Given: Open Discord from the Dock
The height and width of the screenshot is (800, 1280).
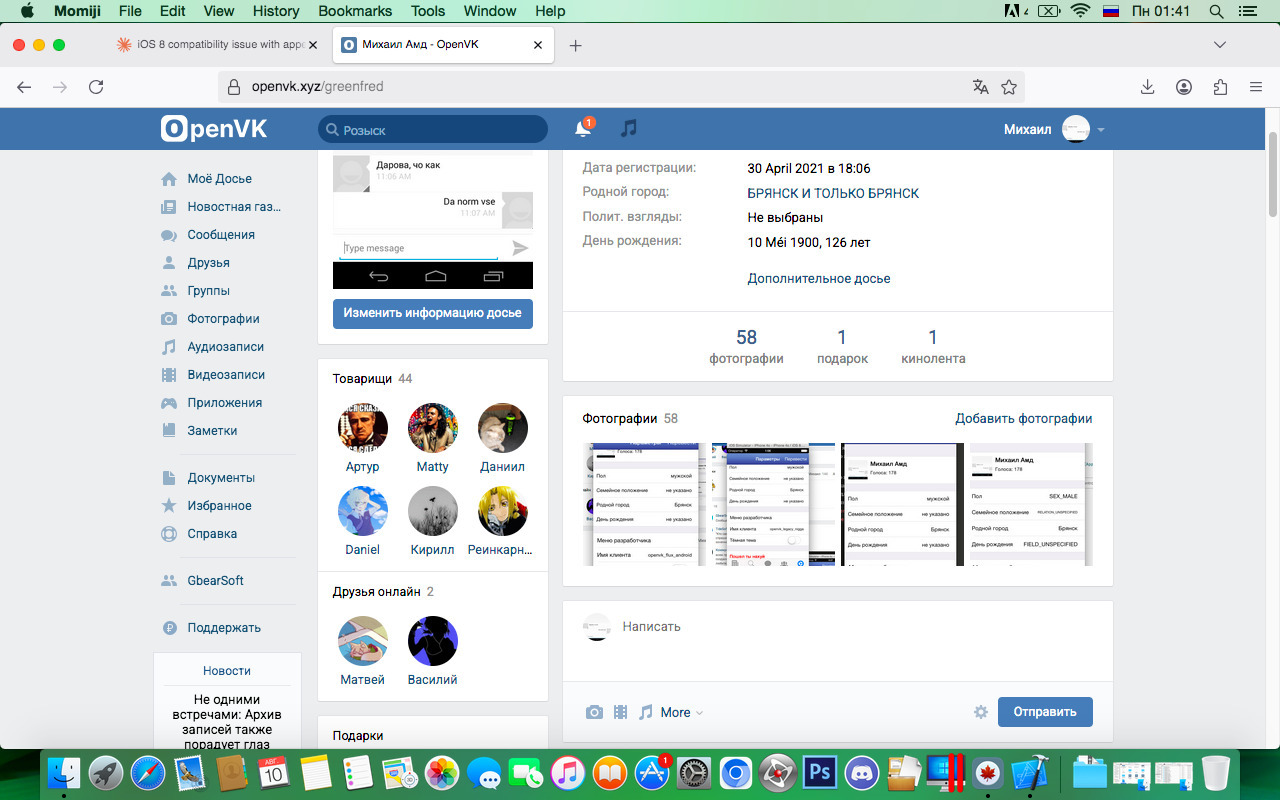Looking at the screenshot, I should (x=860, y=773).
